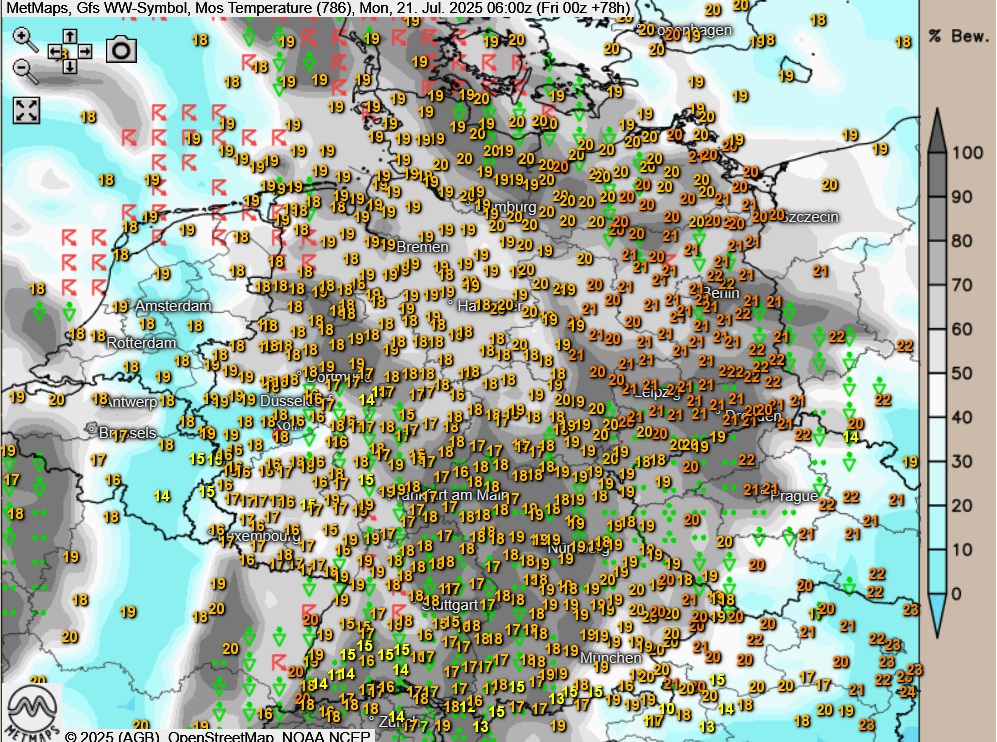Open the NOAA NCEP attribution link
Viewport: 997px width, 742px height.
pyautogui.click(x=326, y=737)
